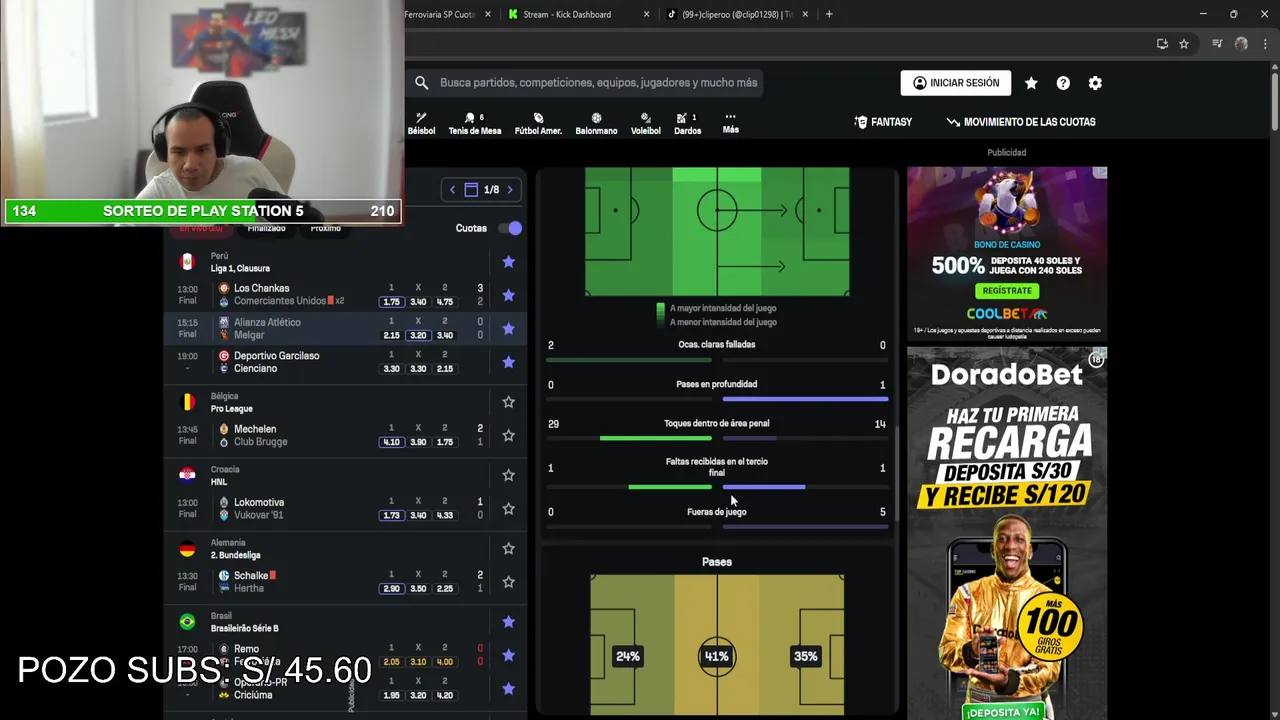Viewport: 1280px width, 720px height.
Task: Select odds 4.10 for Mechelen
Action: [391, 441]
